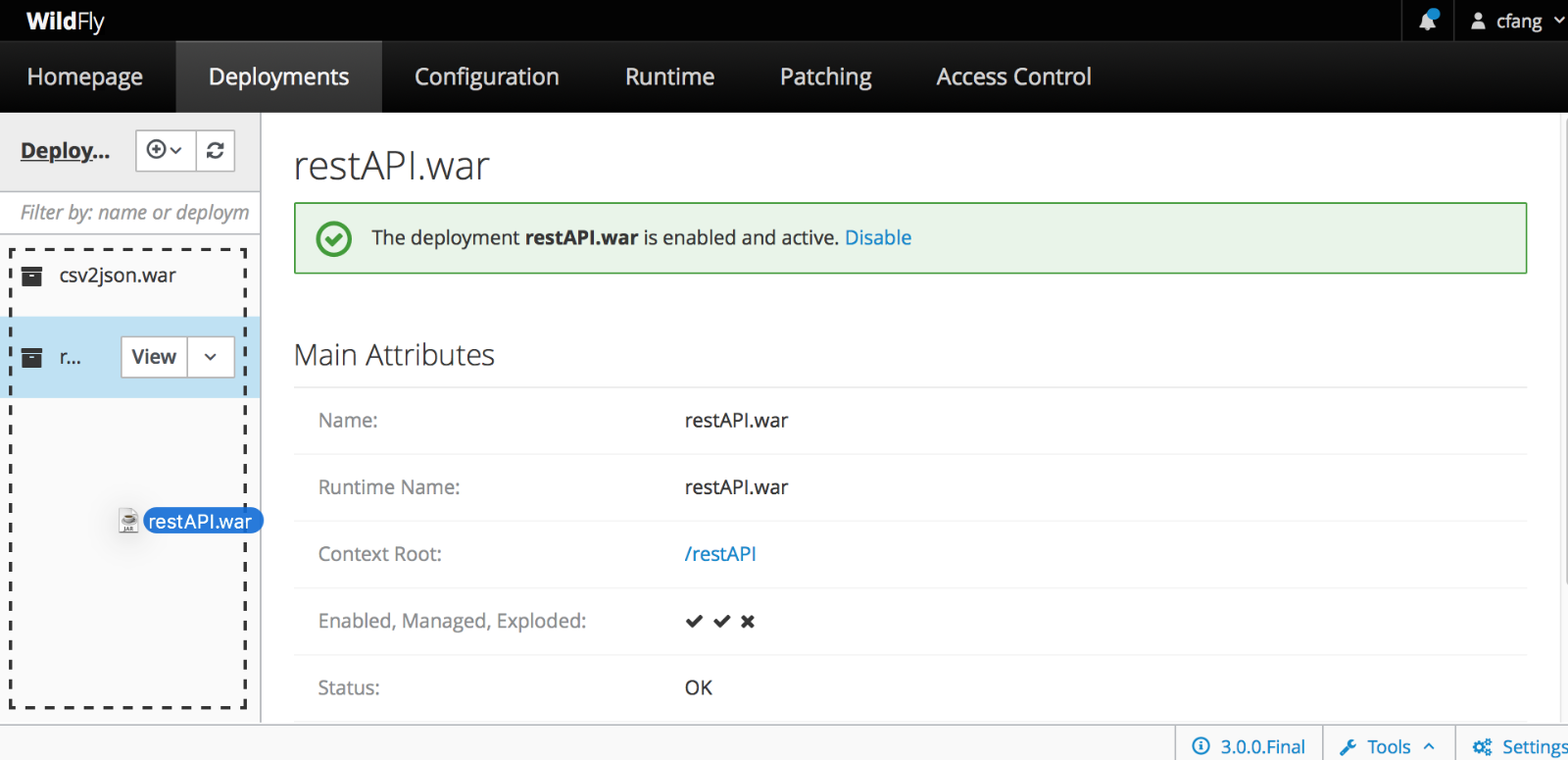1568x760 pixels.
Task: Switch to the Deployments tab
Action: pyautogui.click(x=279, y=76)
